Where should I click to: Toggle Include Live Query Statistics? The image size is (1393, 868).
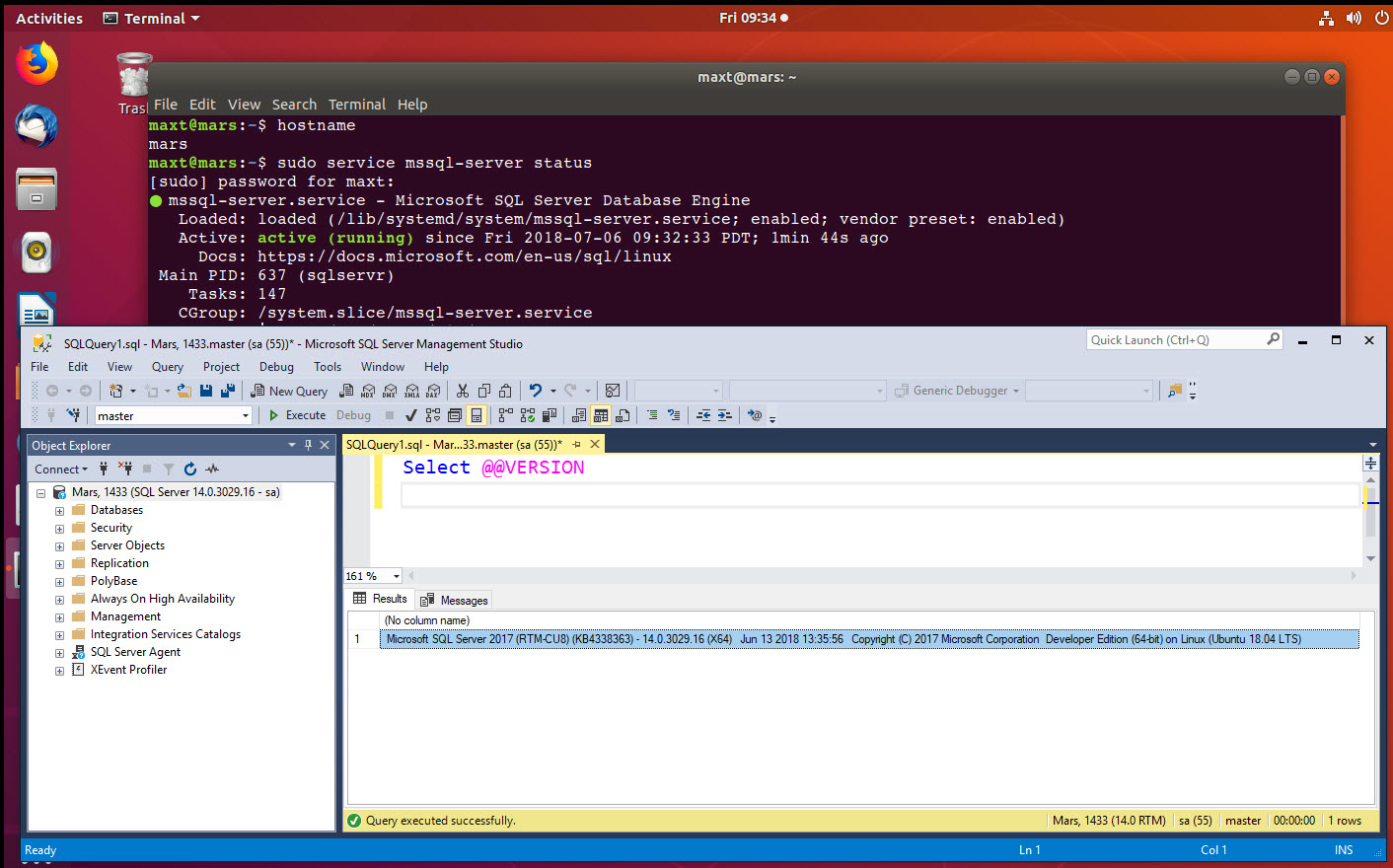[x=527, y=415]
